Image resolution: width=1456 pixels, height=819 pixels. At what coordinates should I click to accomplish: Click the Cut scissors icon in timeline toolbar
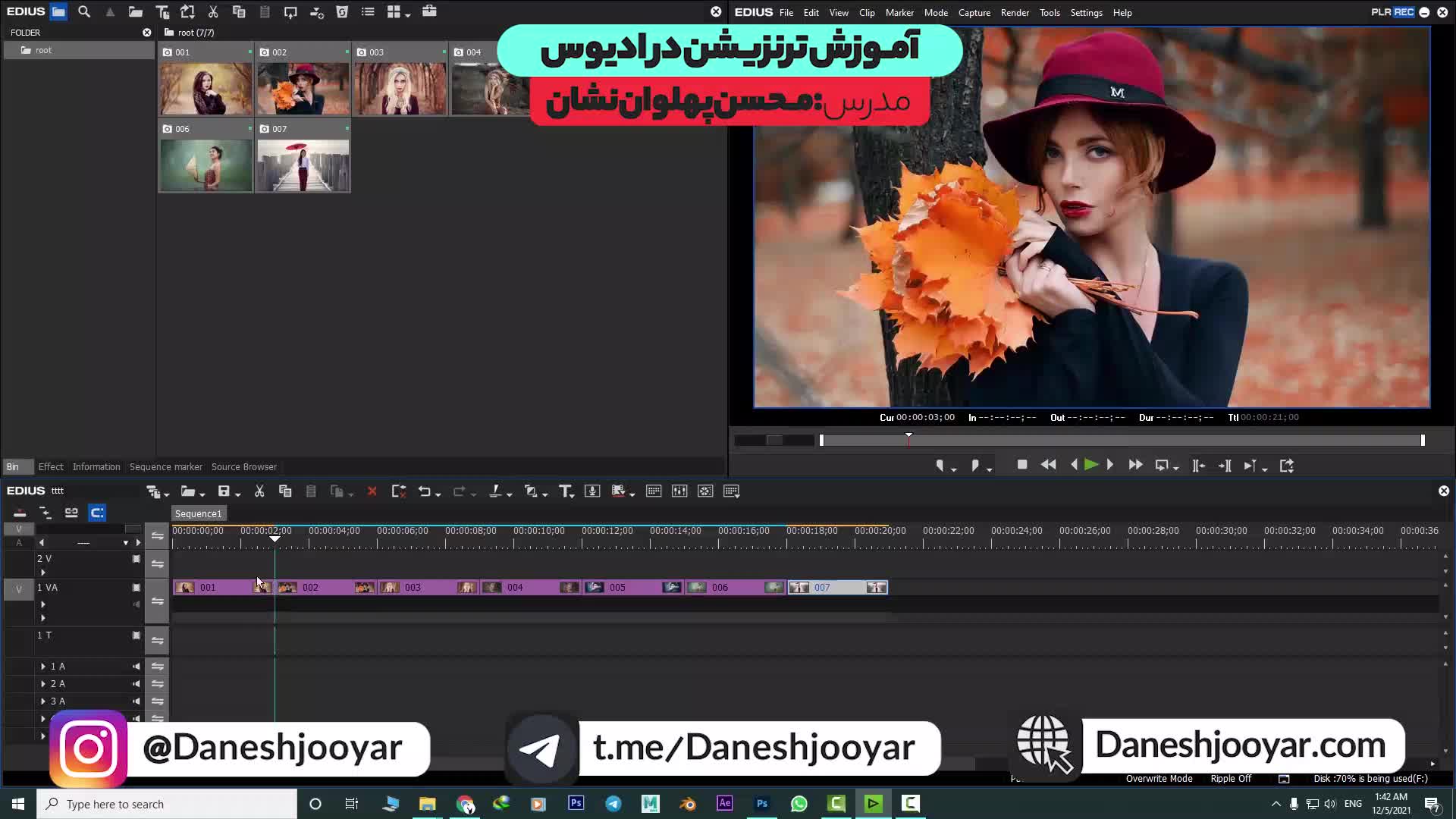point(259,491)
